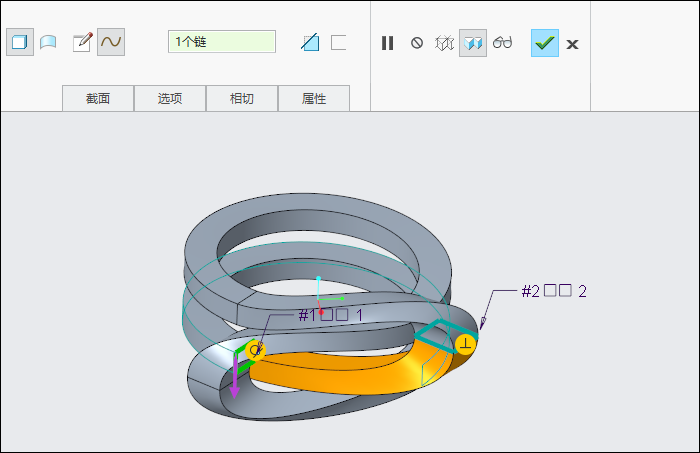Select the unattached preview icon

[444, 43]
